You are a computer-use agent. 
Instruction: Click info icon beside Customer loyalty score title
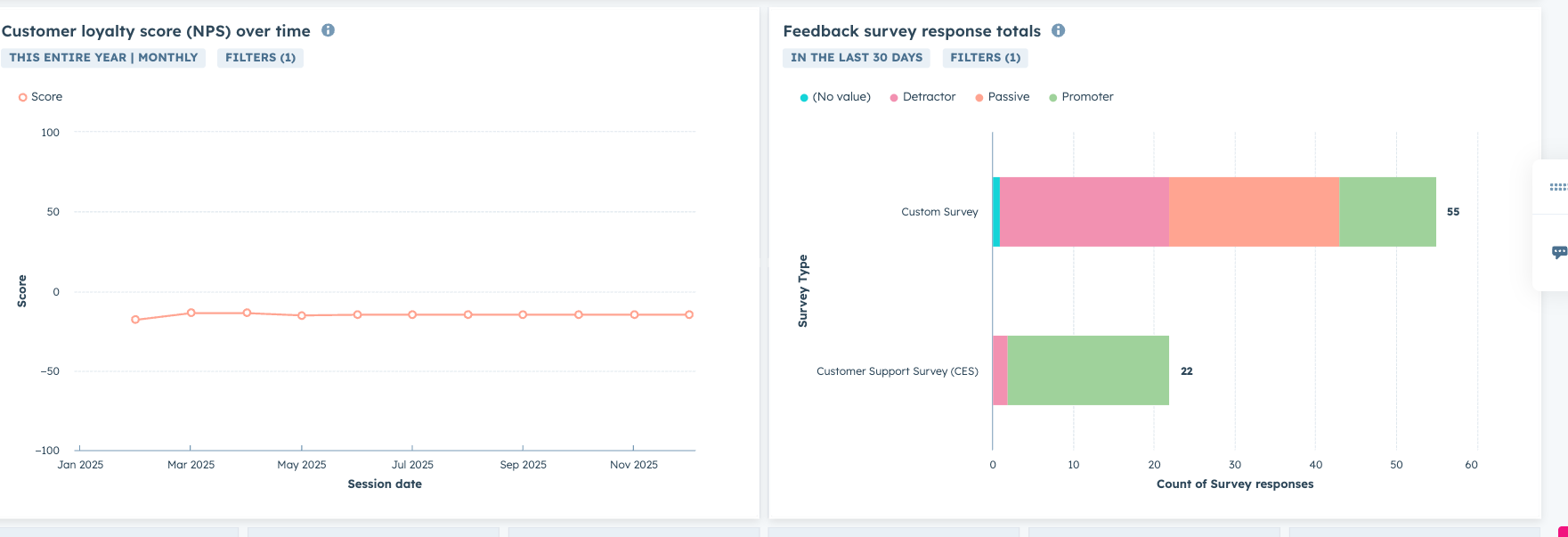328,30
